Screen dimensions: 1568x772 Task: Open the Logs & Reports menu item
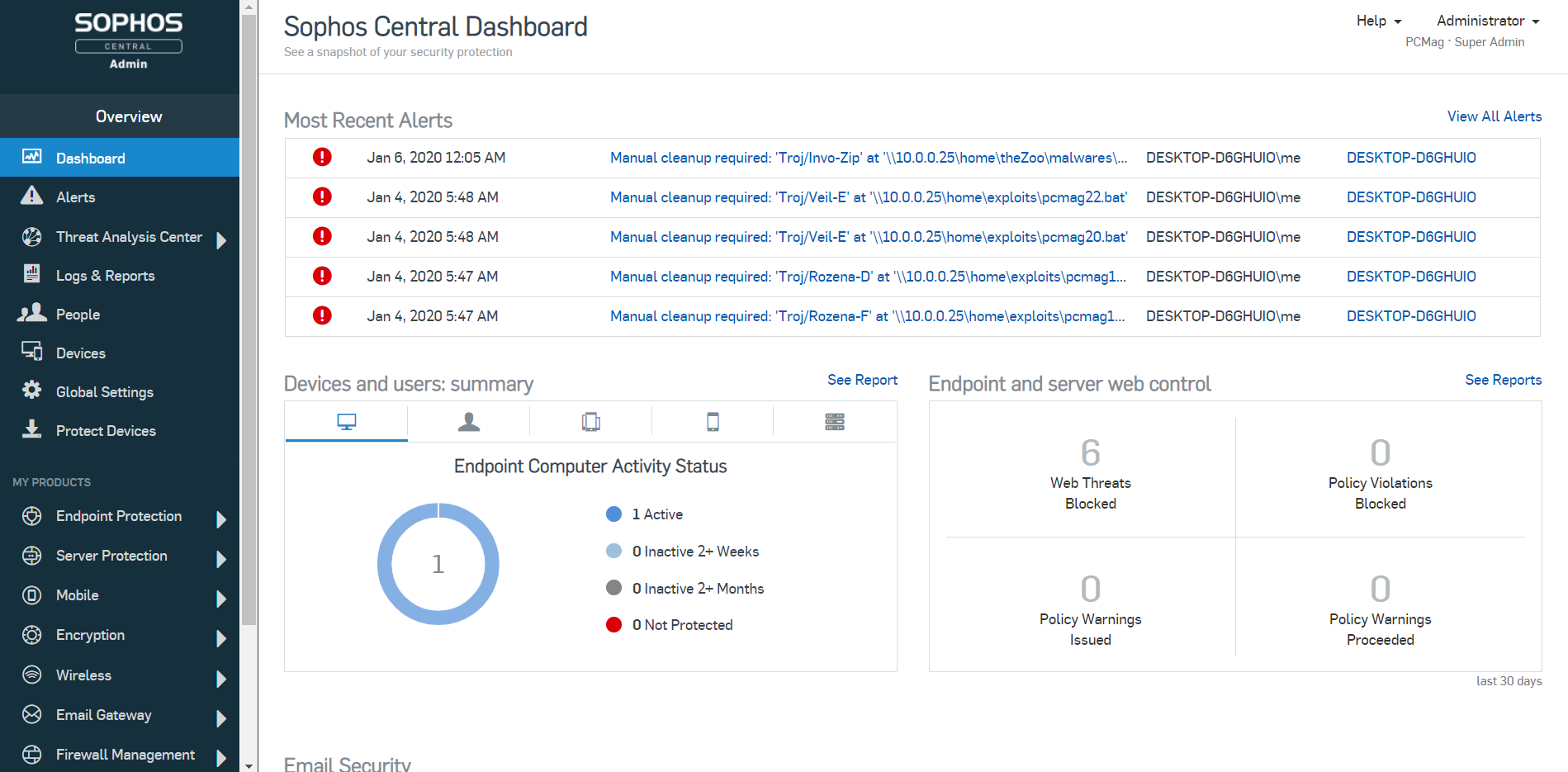point(120,275)
